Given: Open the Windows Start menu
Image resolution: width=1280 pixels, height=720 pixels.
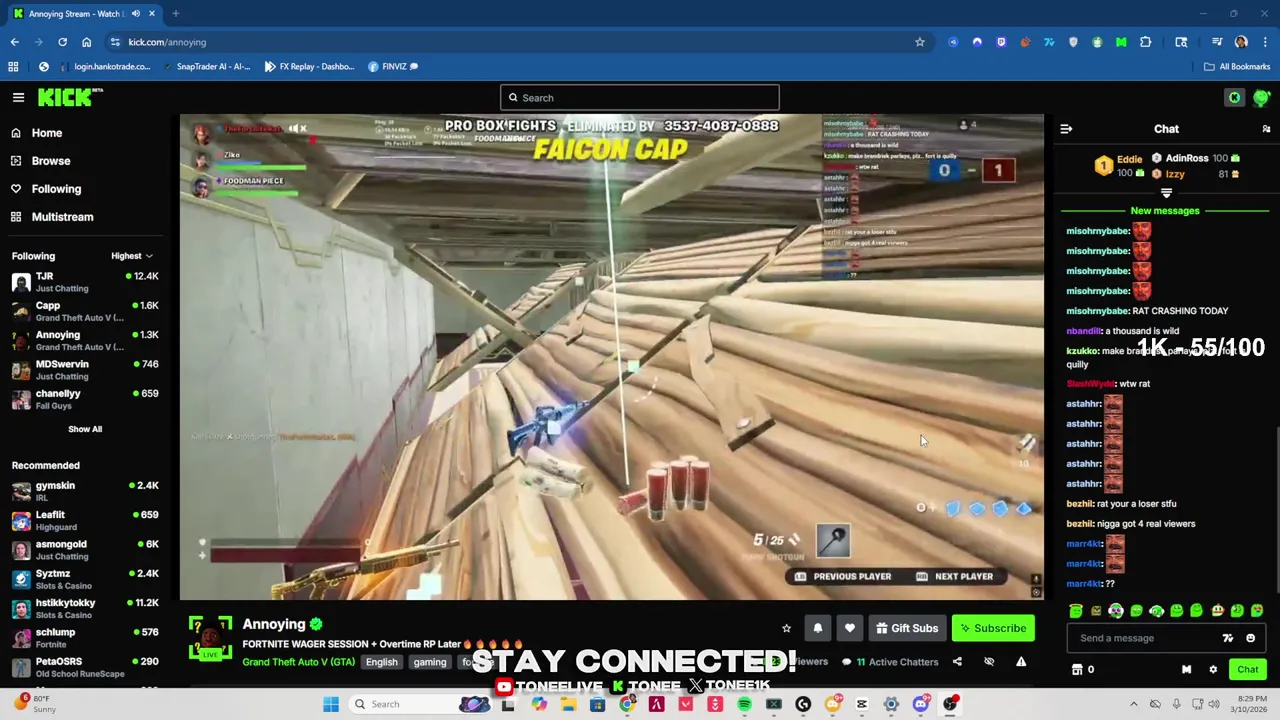Looking at the screenshot, I should (x=331, y=704).
